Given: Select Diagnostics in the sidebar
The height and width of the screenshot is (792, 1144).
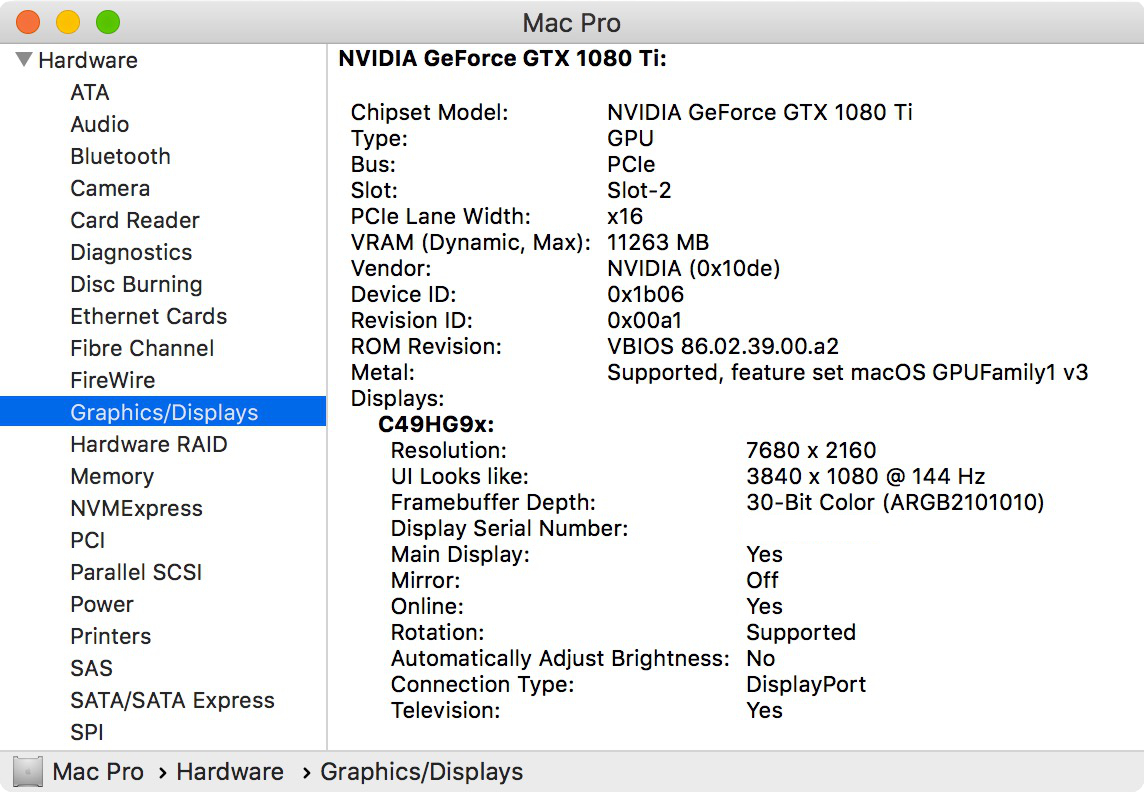Looking at the screenshot, I should point(131,252).
